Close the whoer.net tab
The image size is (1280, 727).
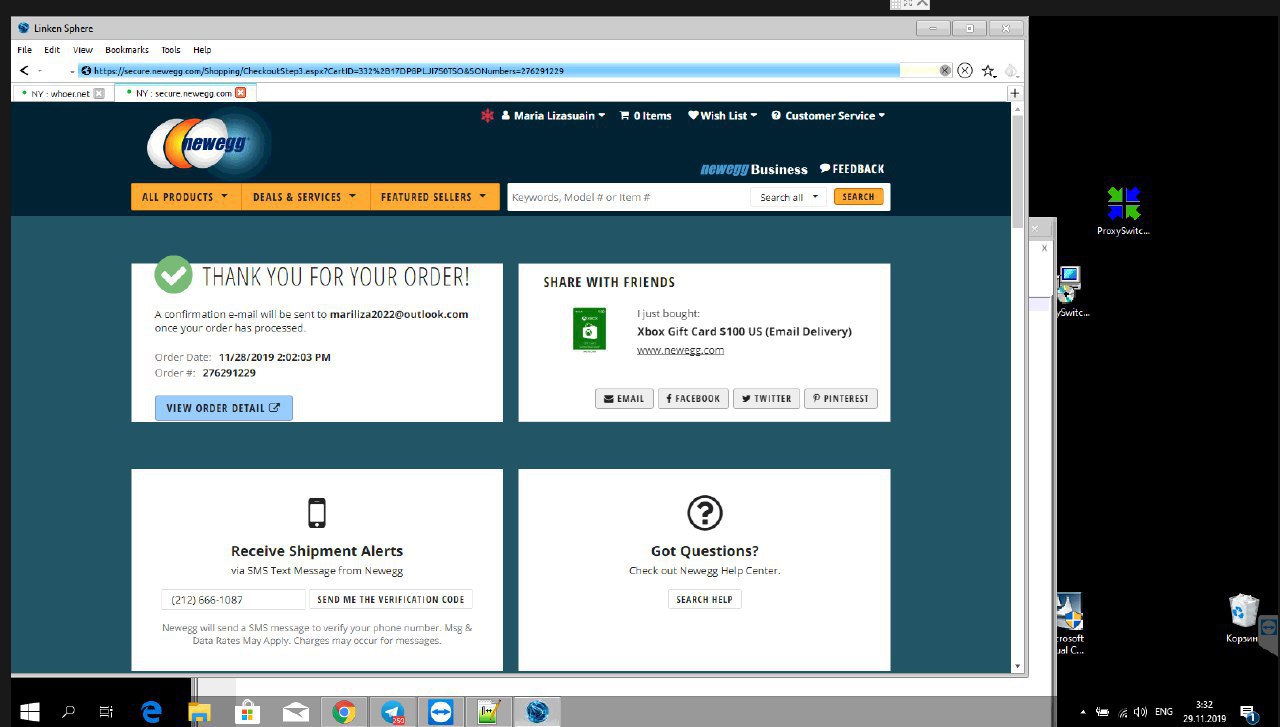99,93
